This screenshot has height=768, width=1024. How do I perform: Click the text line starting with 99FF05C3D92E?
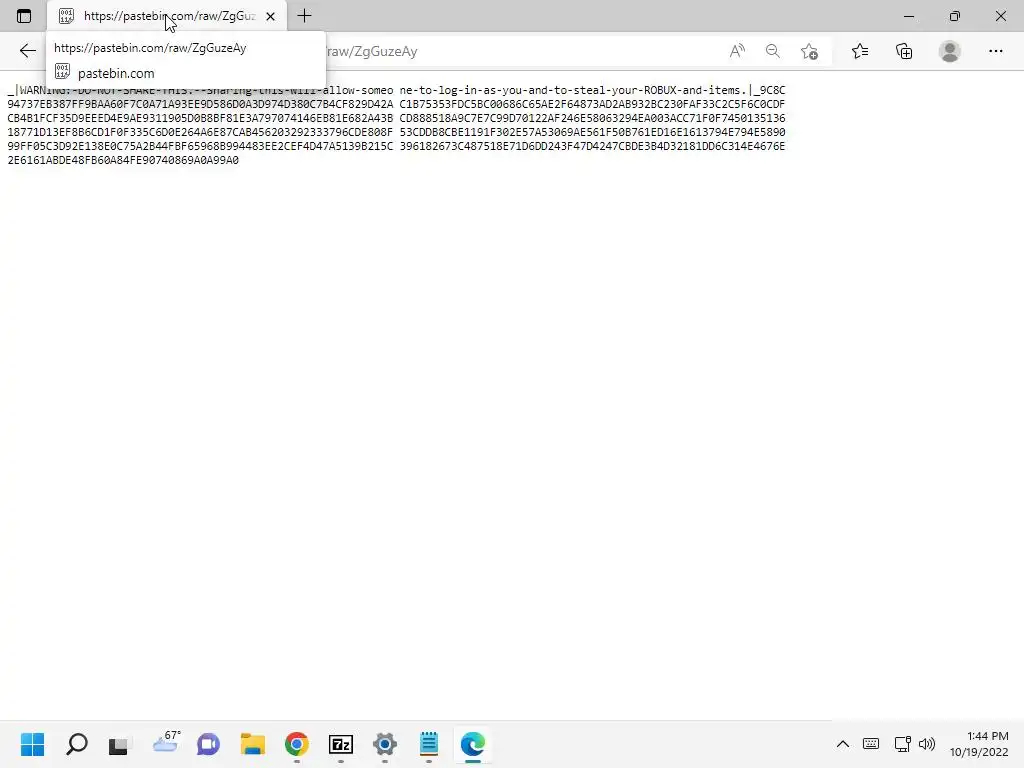pos(396,146)
